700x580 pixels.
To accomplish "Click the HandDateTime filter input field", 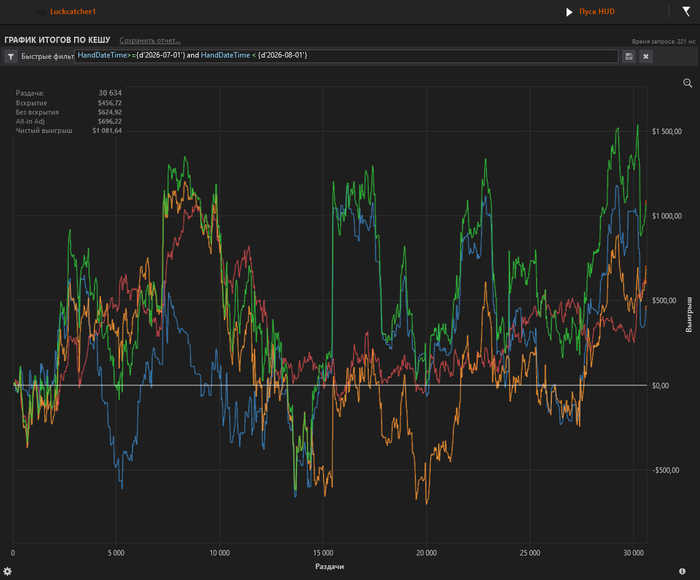I will pos(346,56).
